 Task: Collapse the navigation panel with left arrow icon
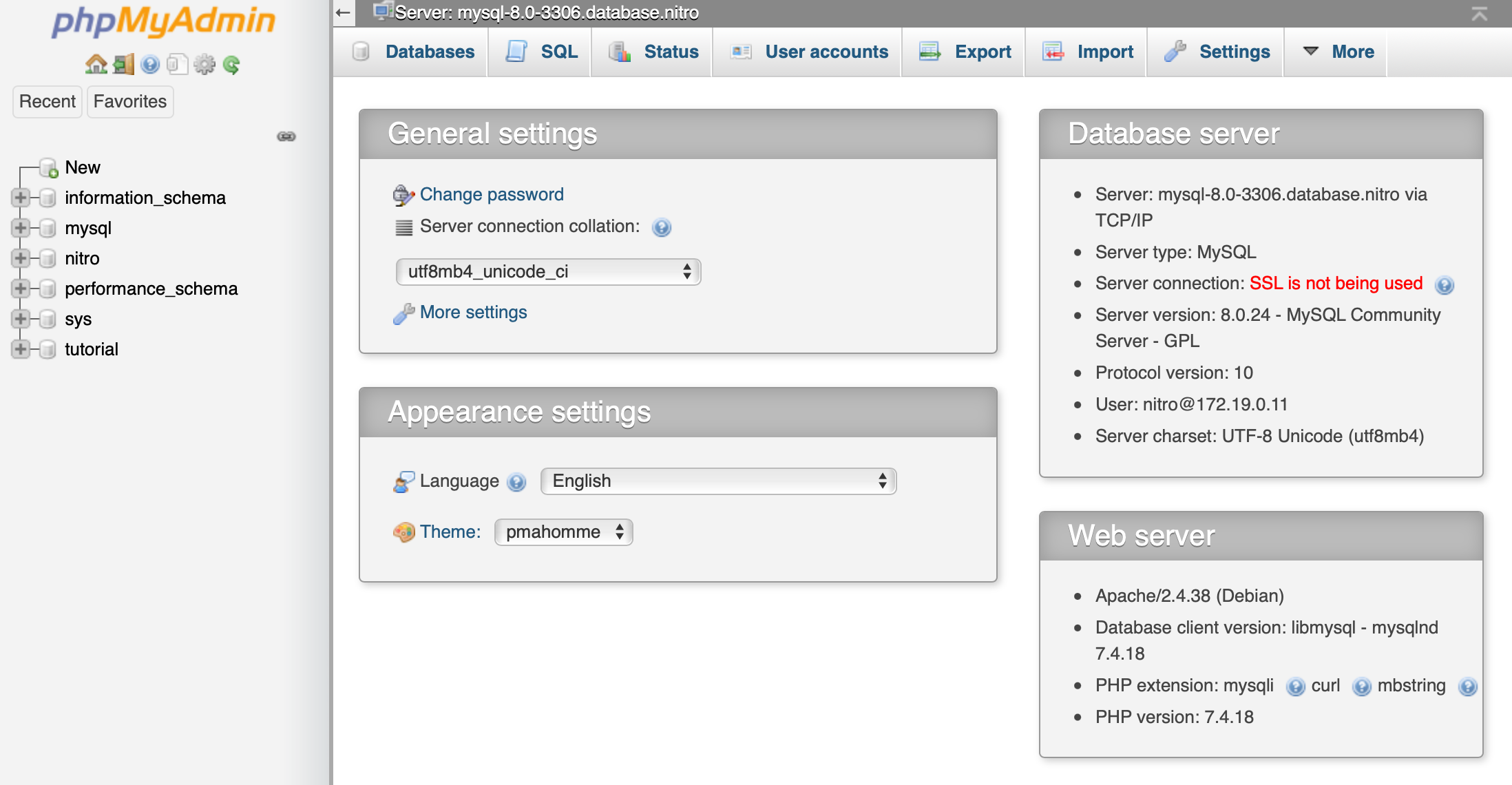point(344,12)
